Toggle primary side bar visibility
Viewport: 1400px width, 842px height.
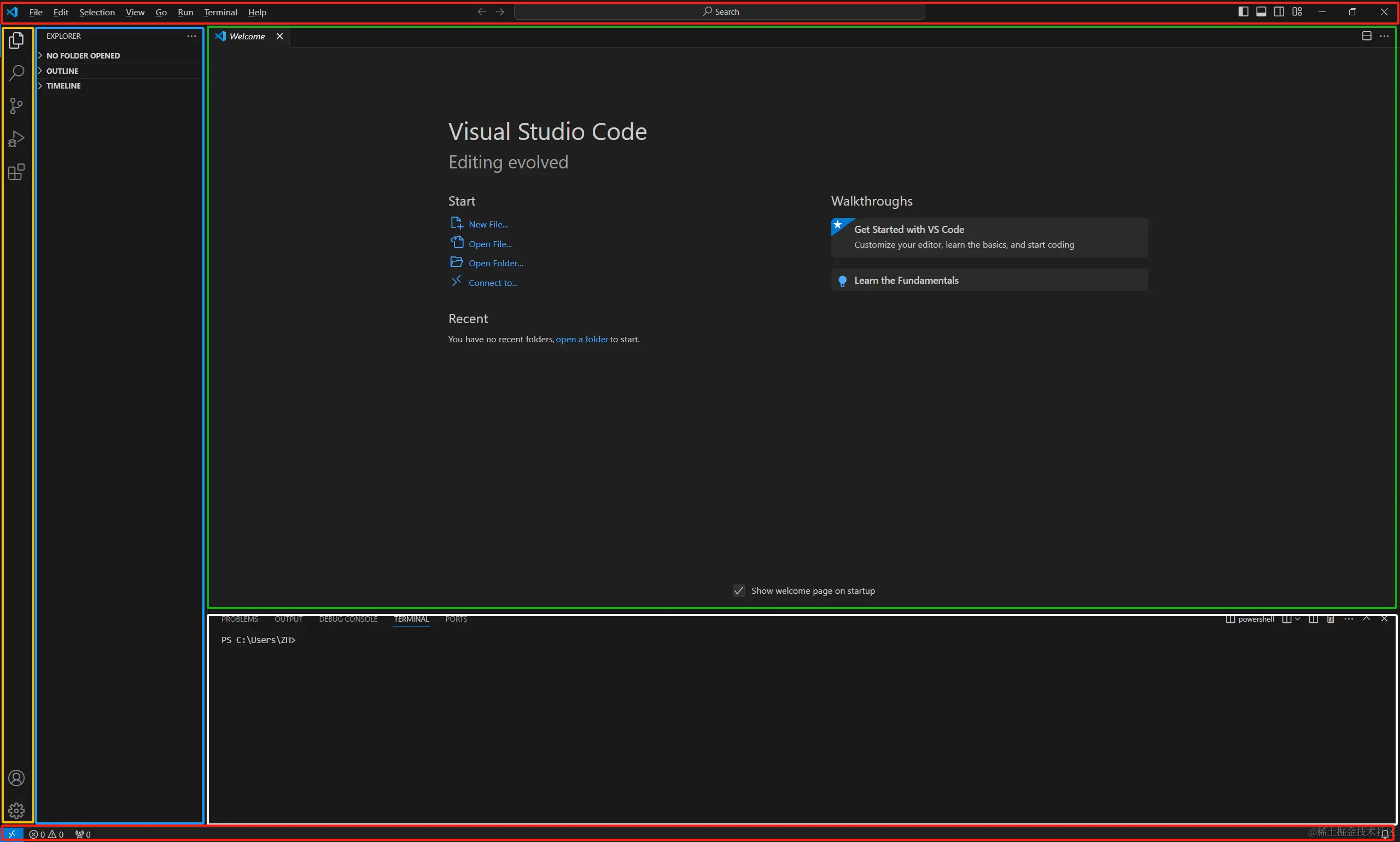coord(1243,12)
